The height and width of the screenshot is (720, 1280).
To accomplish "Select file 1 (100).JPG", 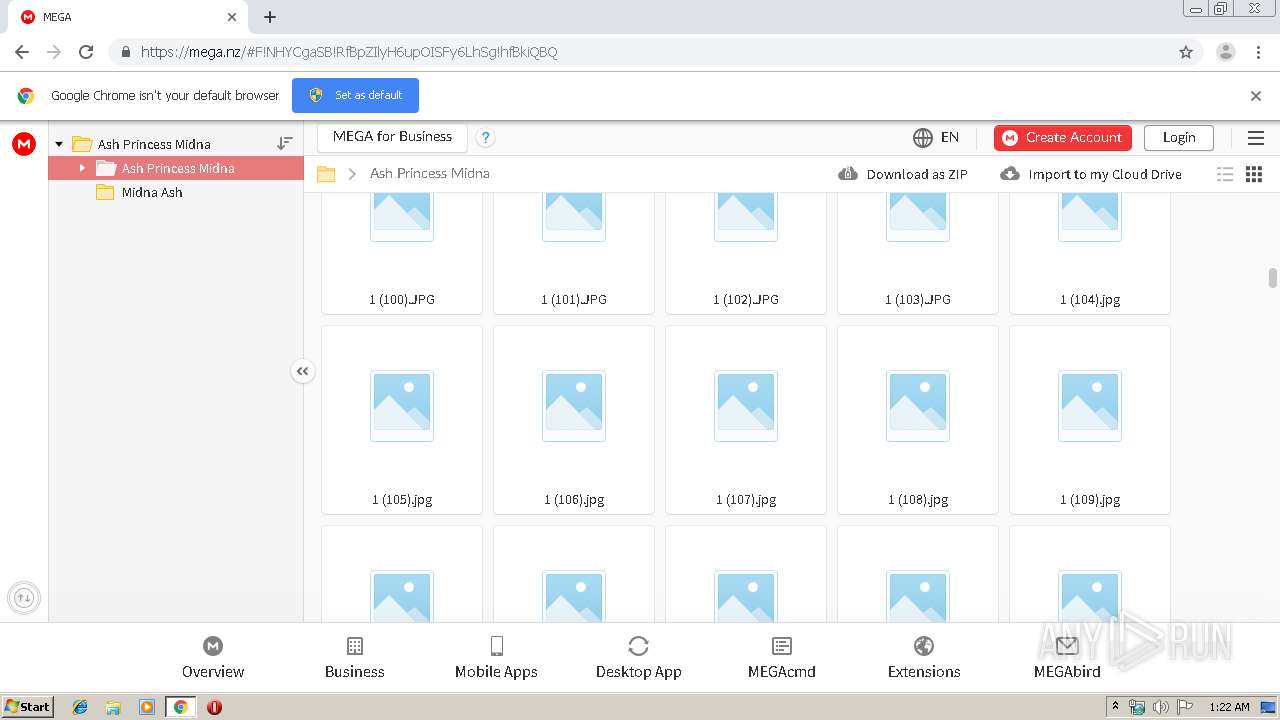I will [x=402, y=254].
